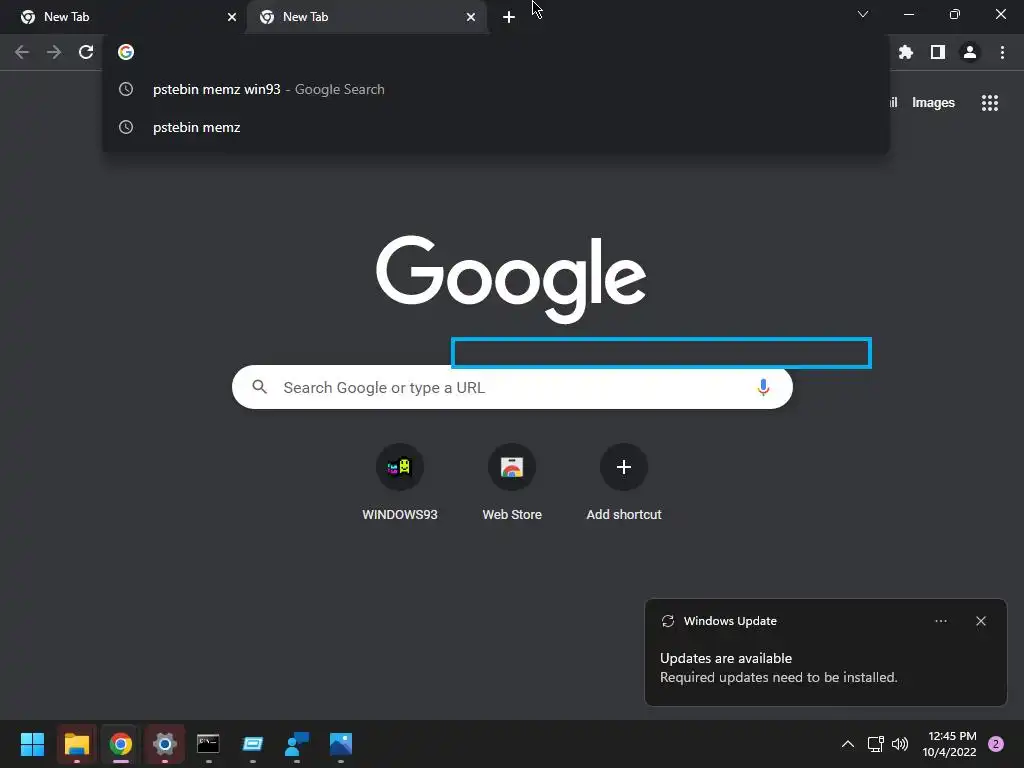Toggle Chrome side panel icon

938,52
